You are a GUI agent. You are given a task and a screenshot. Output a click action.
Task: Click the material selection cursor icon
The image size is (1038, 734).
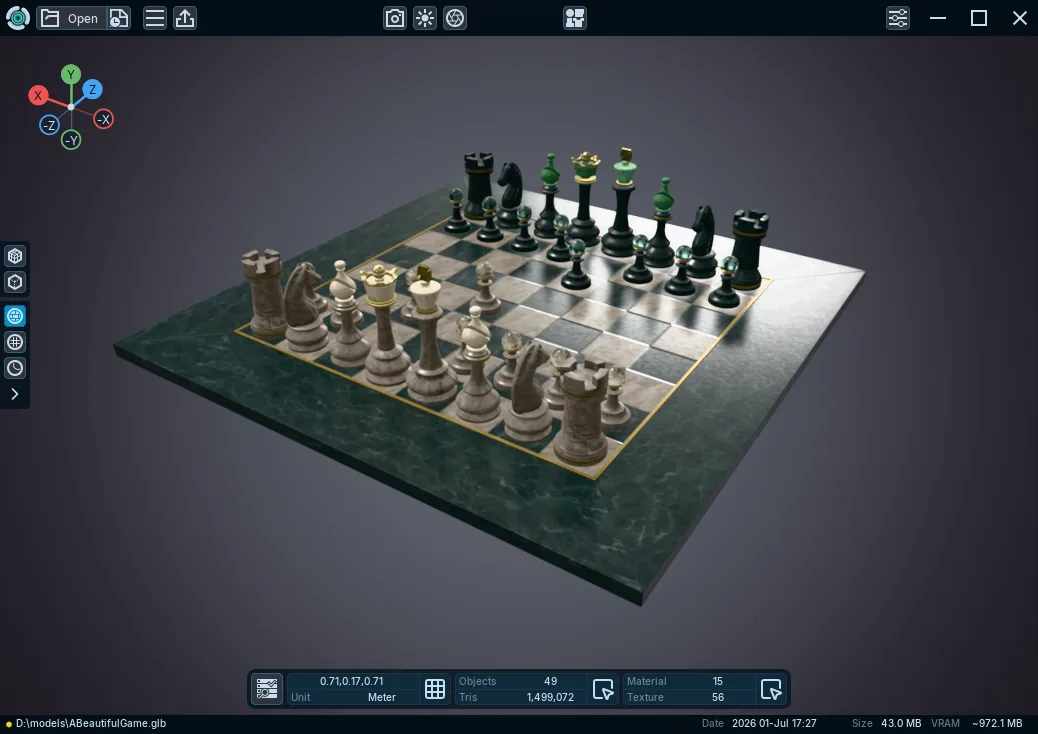click(x=771, y=689)
